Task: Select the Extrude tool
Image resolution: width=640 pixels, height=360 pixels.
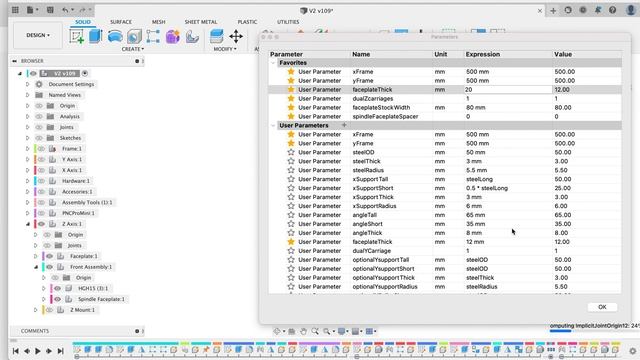Action: point(96,36)
